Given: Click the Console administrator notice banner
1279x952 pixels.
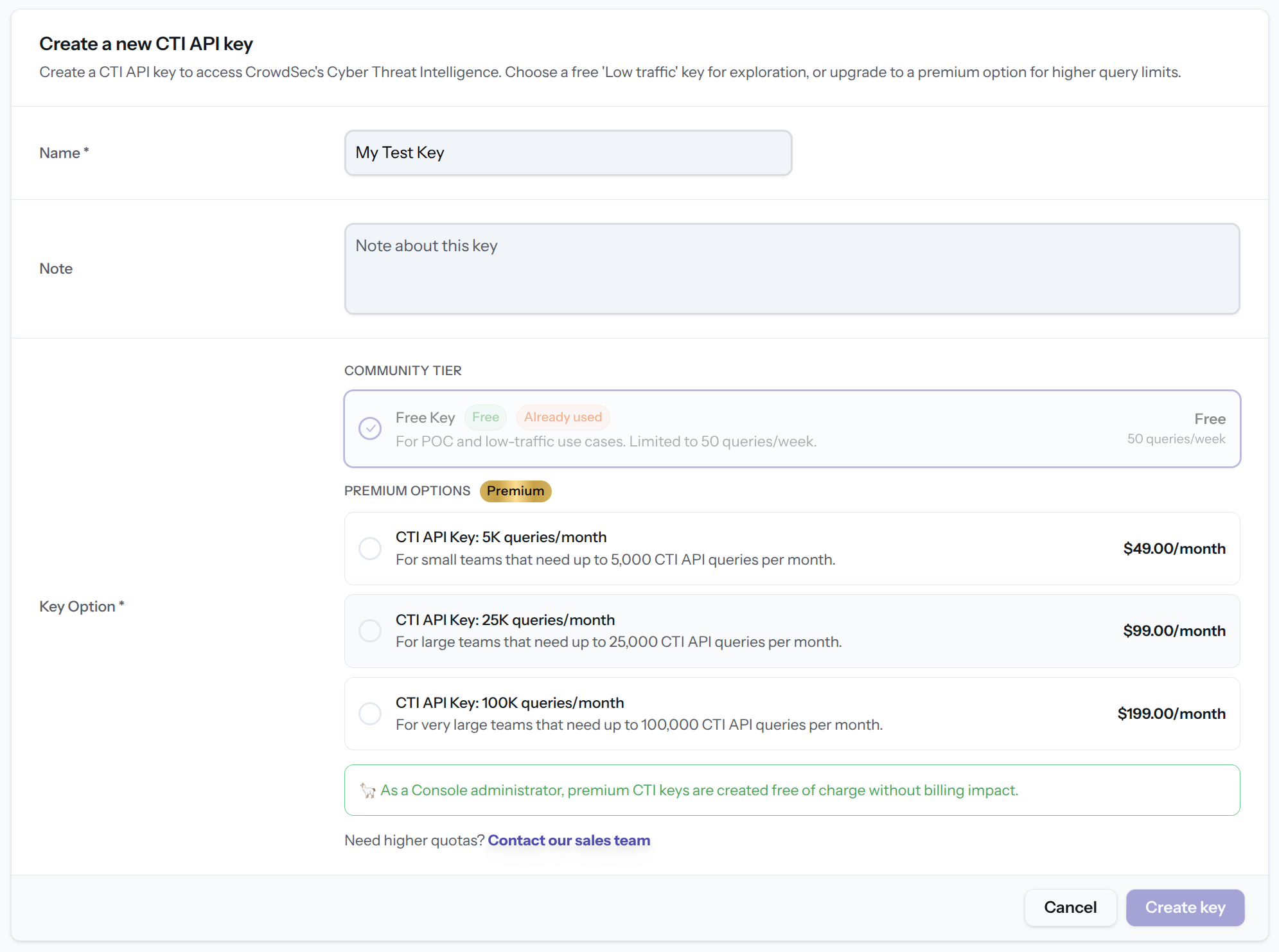Looking at the screenshot, I should pos(791,790).
